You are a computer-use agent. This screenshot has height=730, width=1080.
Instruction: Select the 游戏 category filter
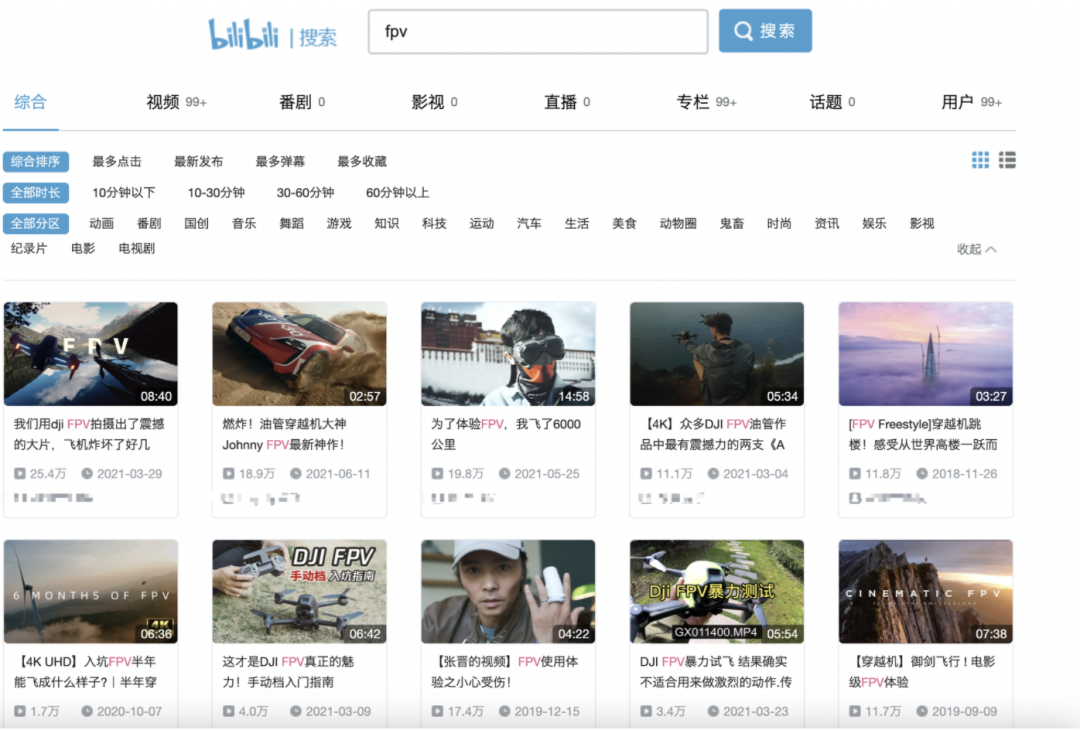tap(338, 223)
